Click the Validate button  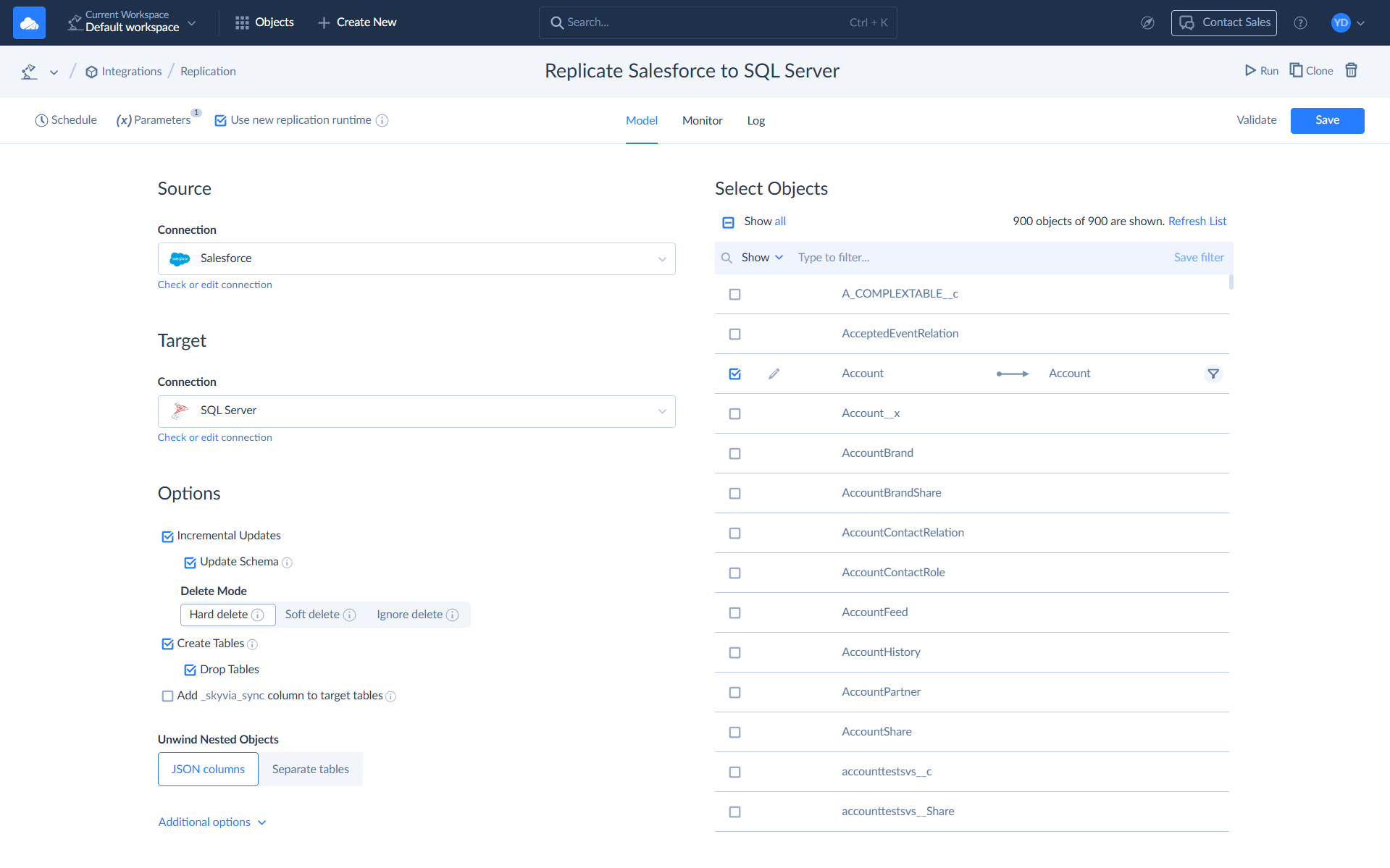click(1257, 120)
